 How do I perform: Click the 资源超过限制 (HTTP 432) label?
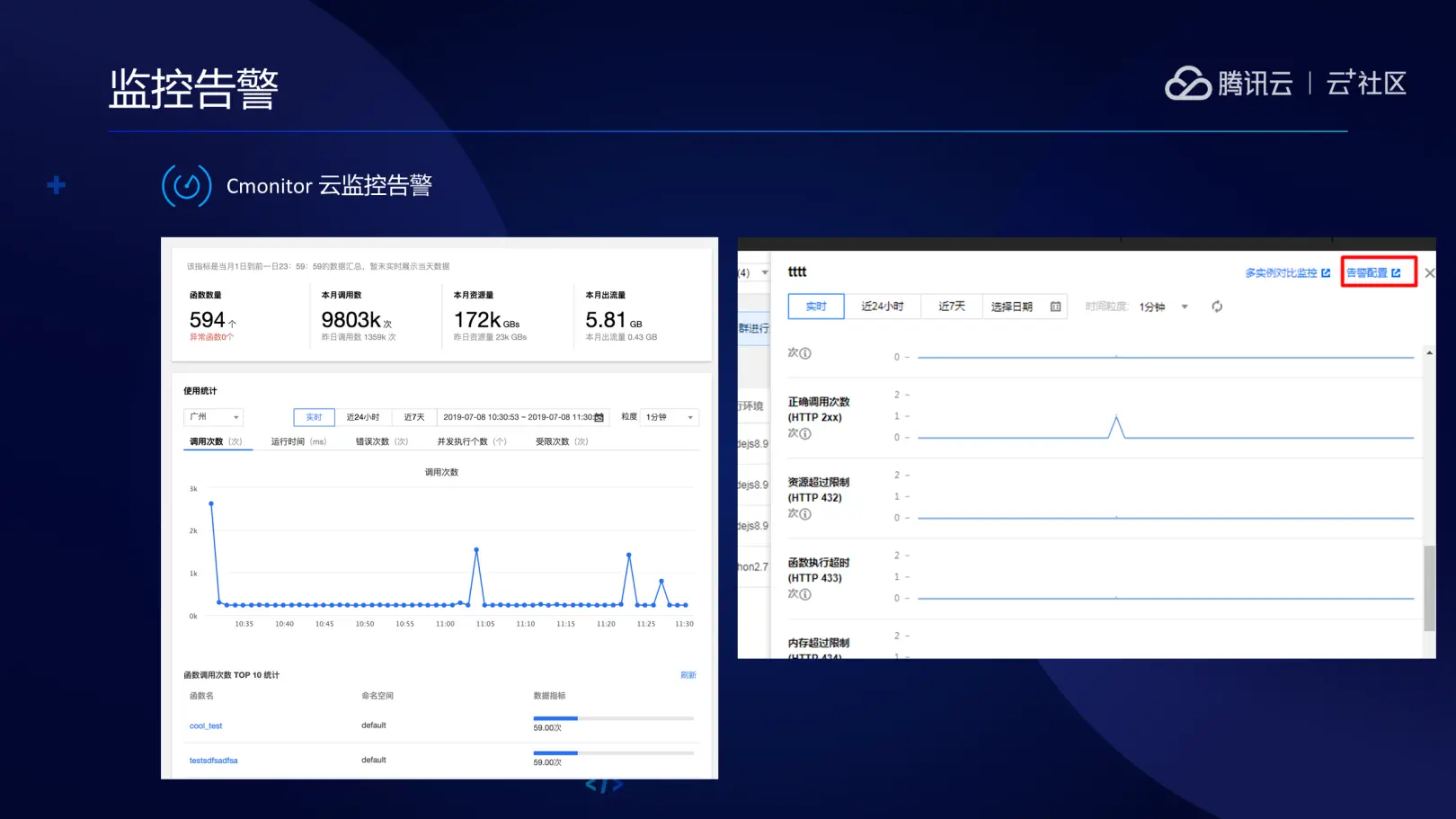819,489
